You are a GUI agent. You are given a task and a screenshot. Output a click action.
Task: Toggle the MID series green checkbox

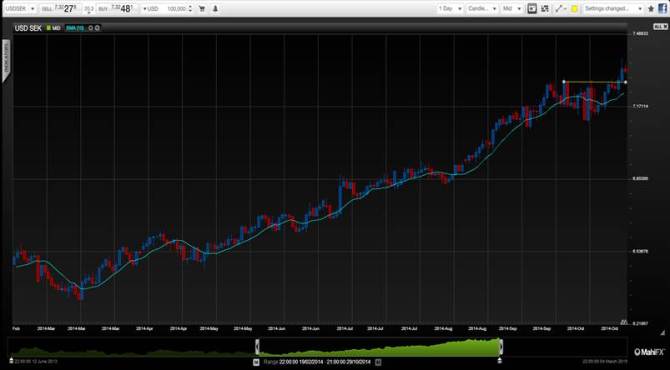click(49, 28)
